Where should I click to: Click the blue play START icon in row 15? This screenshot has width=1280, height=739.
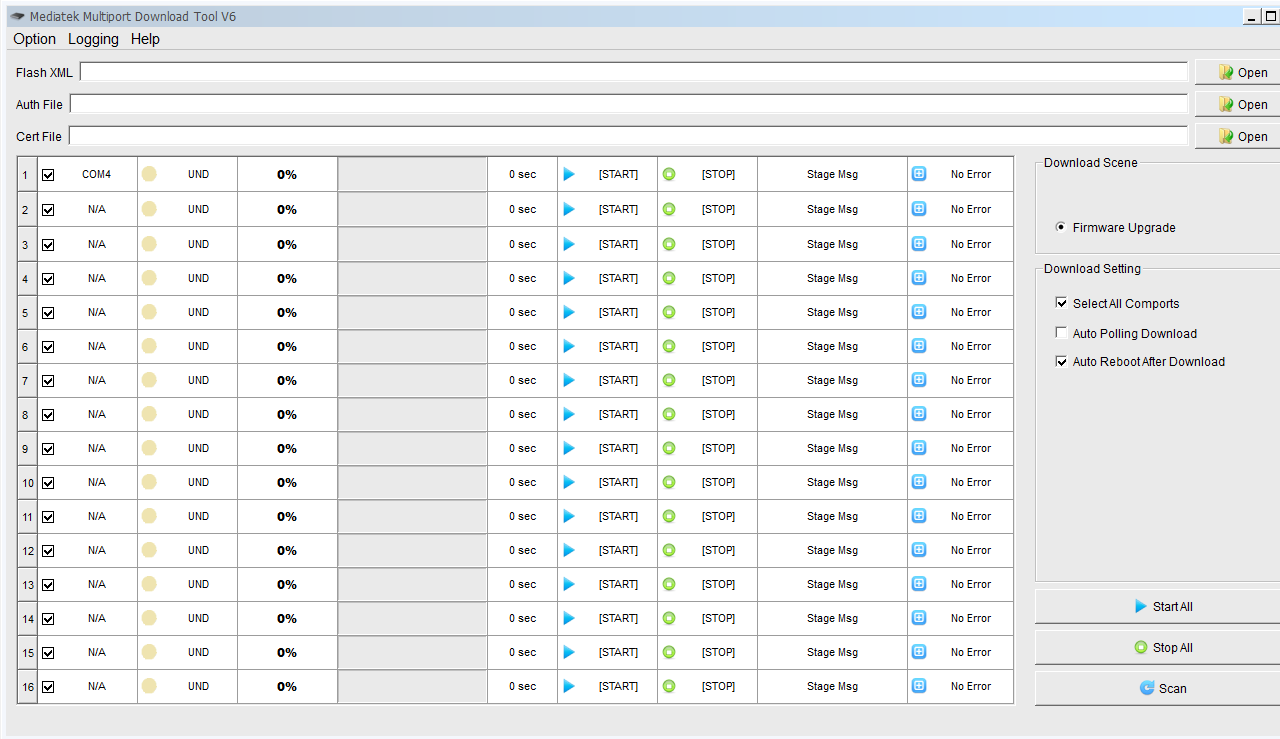[x=569, y=652]
